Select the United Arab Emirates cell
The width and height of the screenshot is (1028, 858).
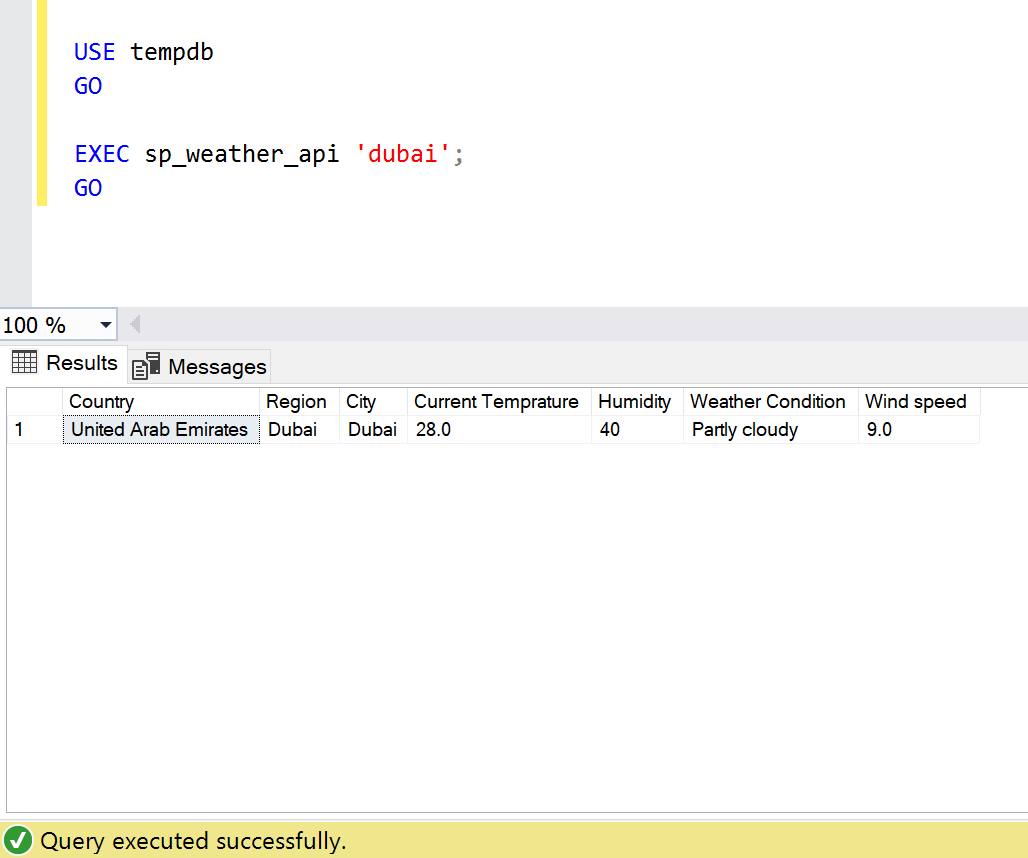(x=160, y=430)
